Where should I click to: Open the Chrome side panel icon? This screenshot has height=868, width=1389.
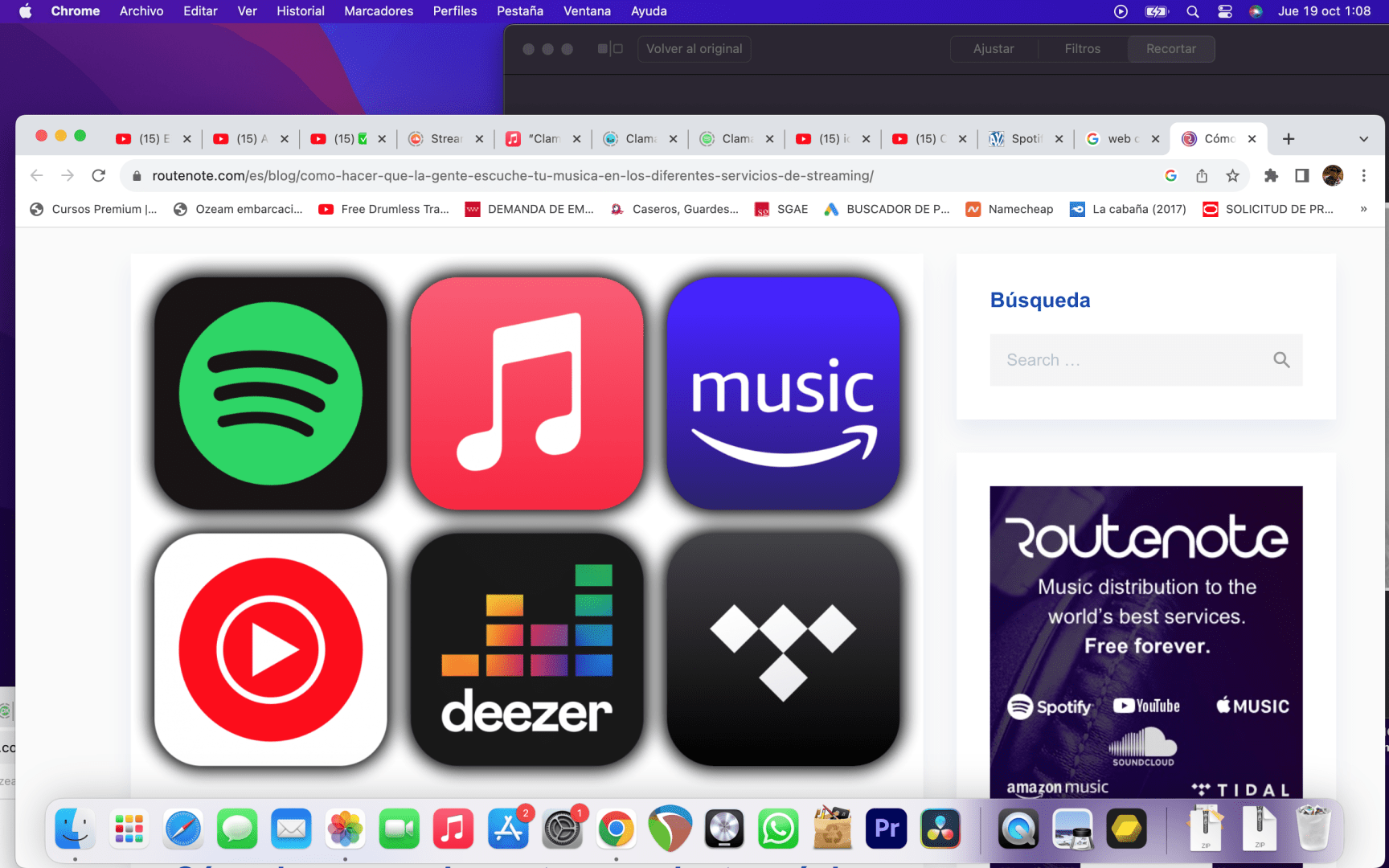(x=1301, y=175)
